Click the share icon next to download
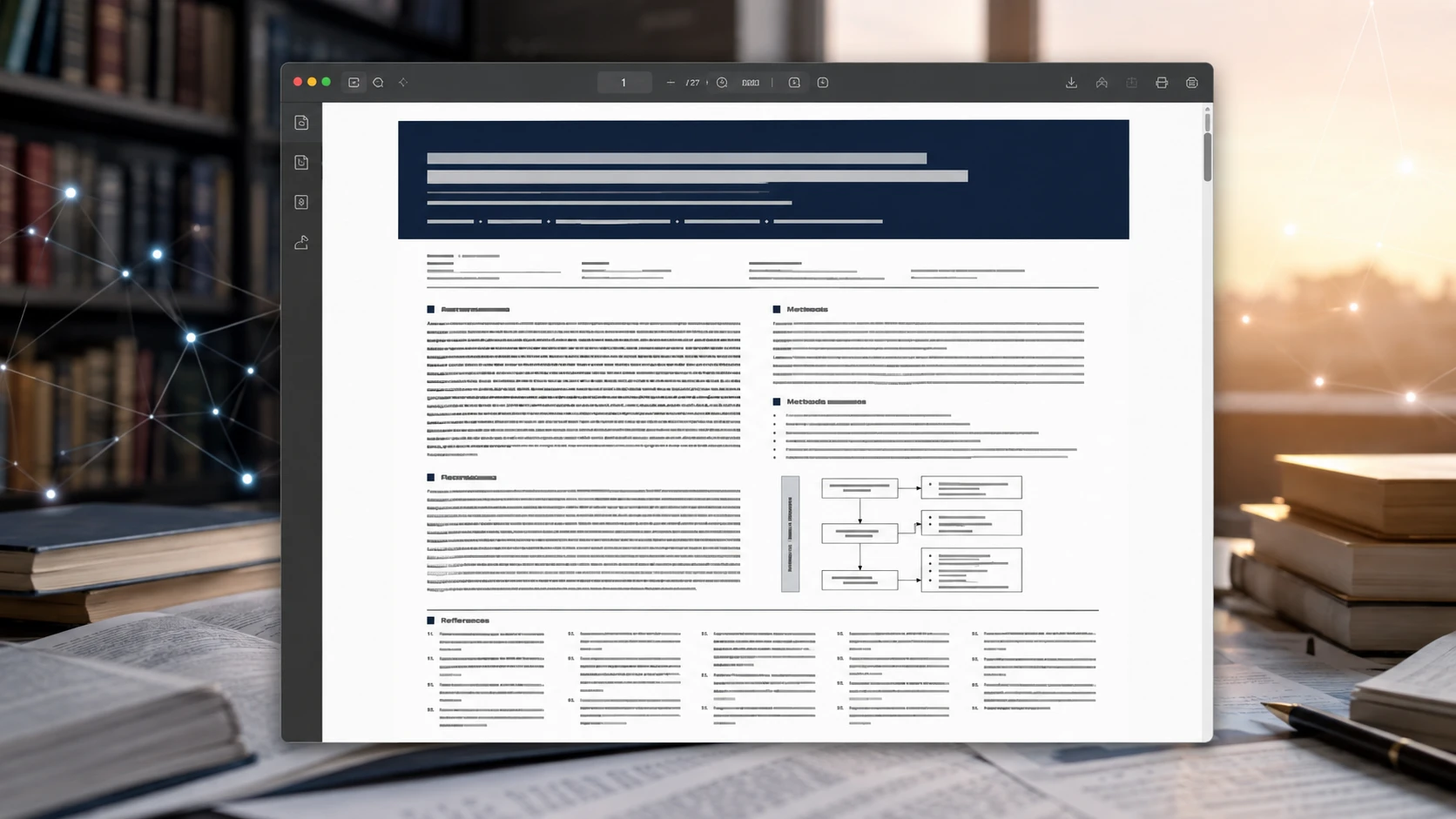 click(x=1102, y=83)
